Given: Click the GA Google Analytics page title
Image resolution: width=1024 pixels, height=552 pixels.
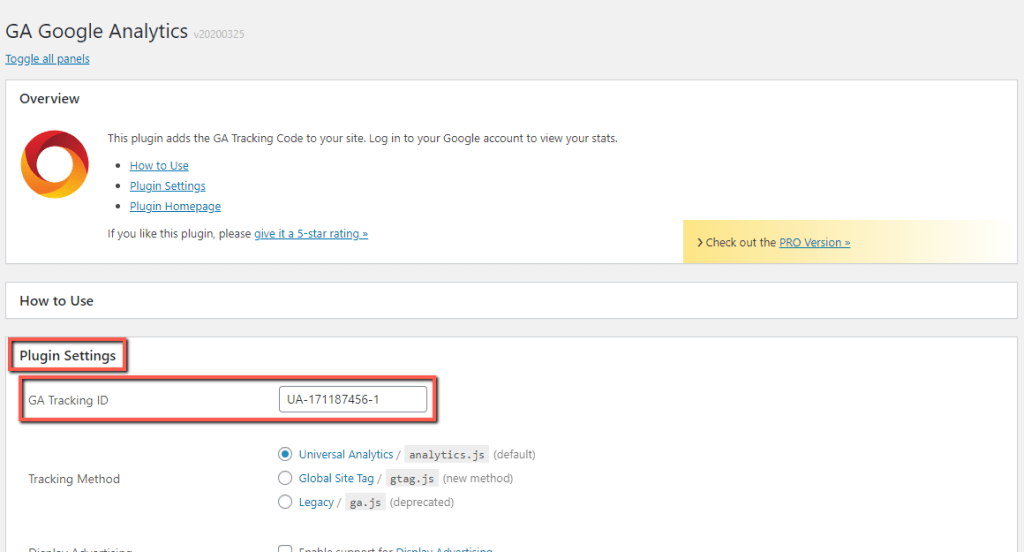Looking at the screenshot, I should coord(97,31).
